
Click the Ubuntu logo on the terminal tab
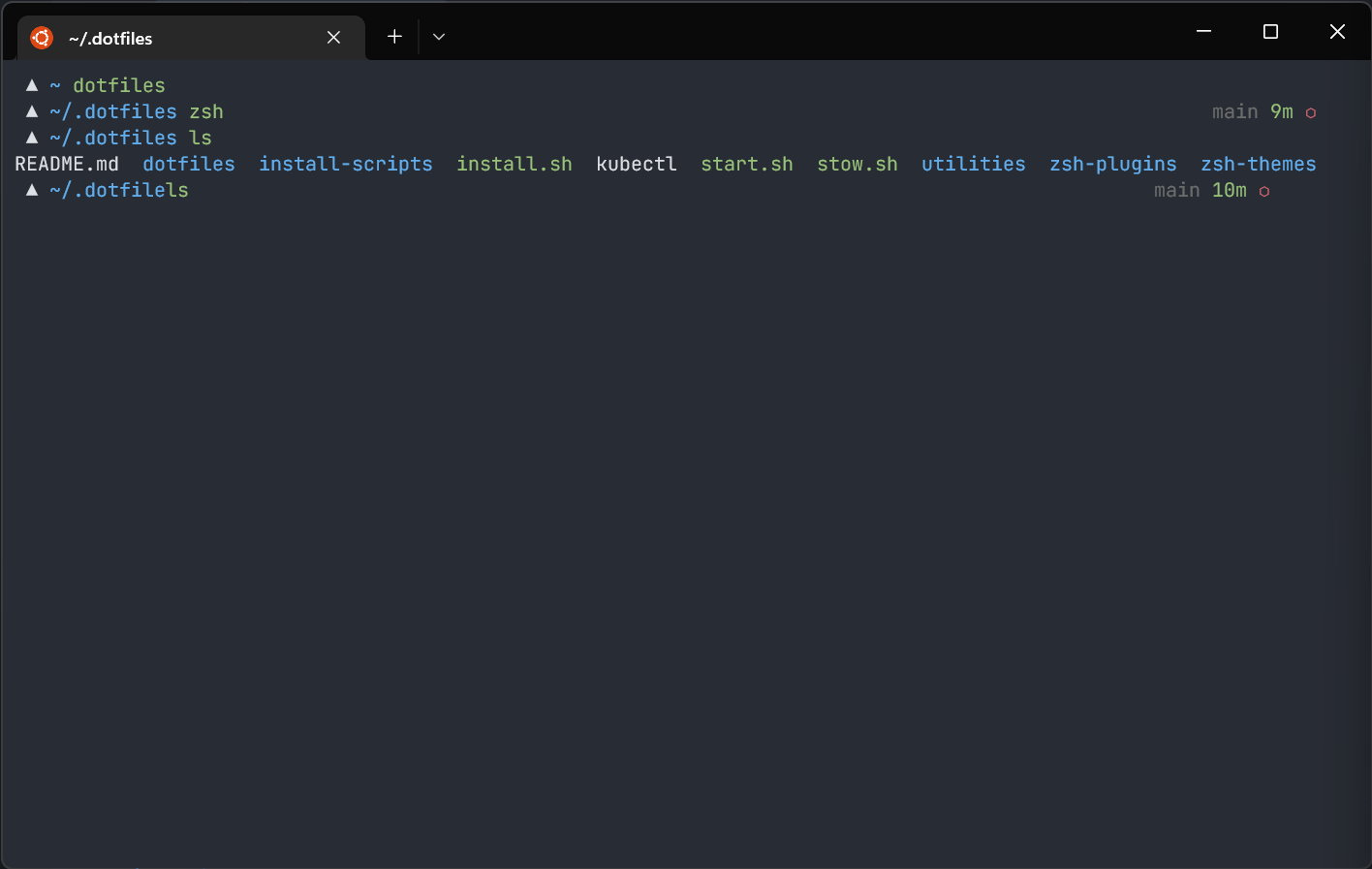[x=40, y=37]
